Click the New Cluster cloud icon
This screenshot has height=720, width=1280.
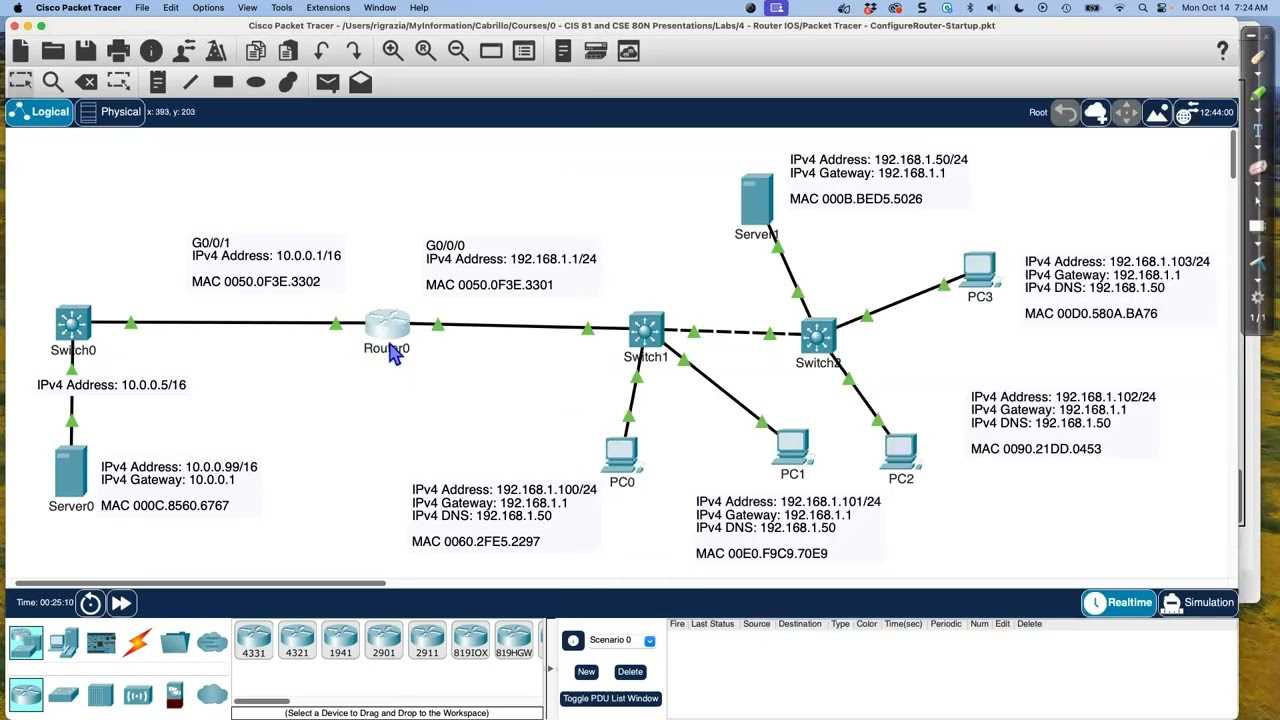pyautogui.click(x=1096, y=112)
